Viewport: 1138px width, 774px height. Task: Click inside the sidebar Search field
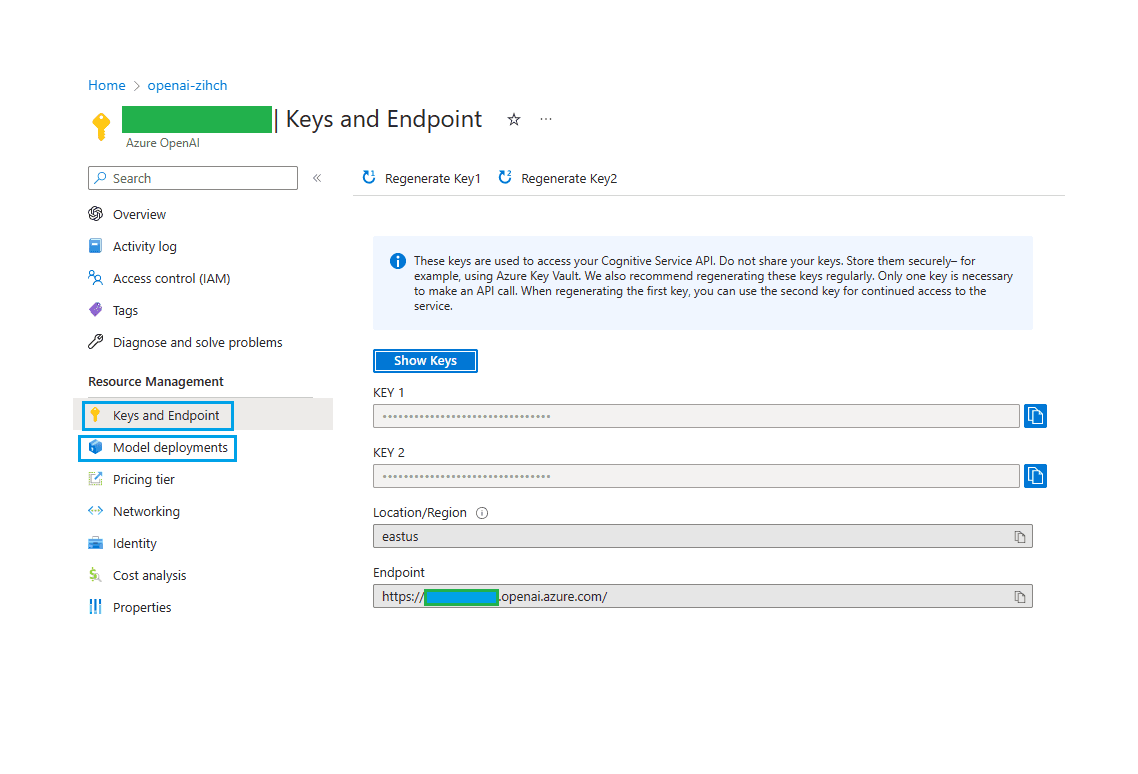pyautogui.click(x=190, y=177)
